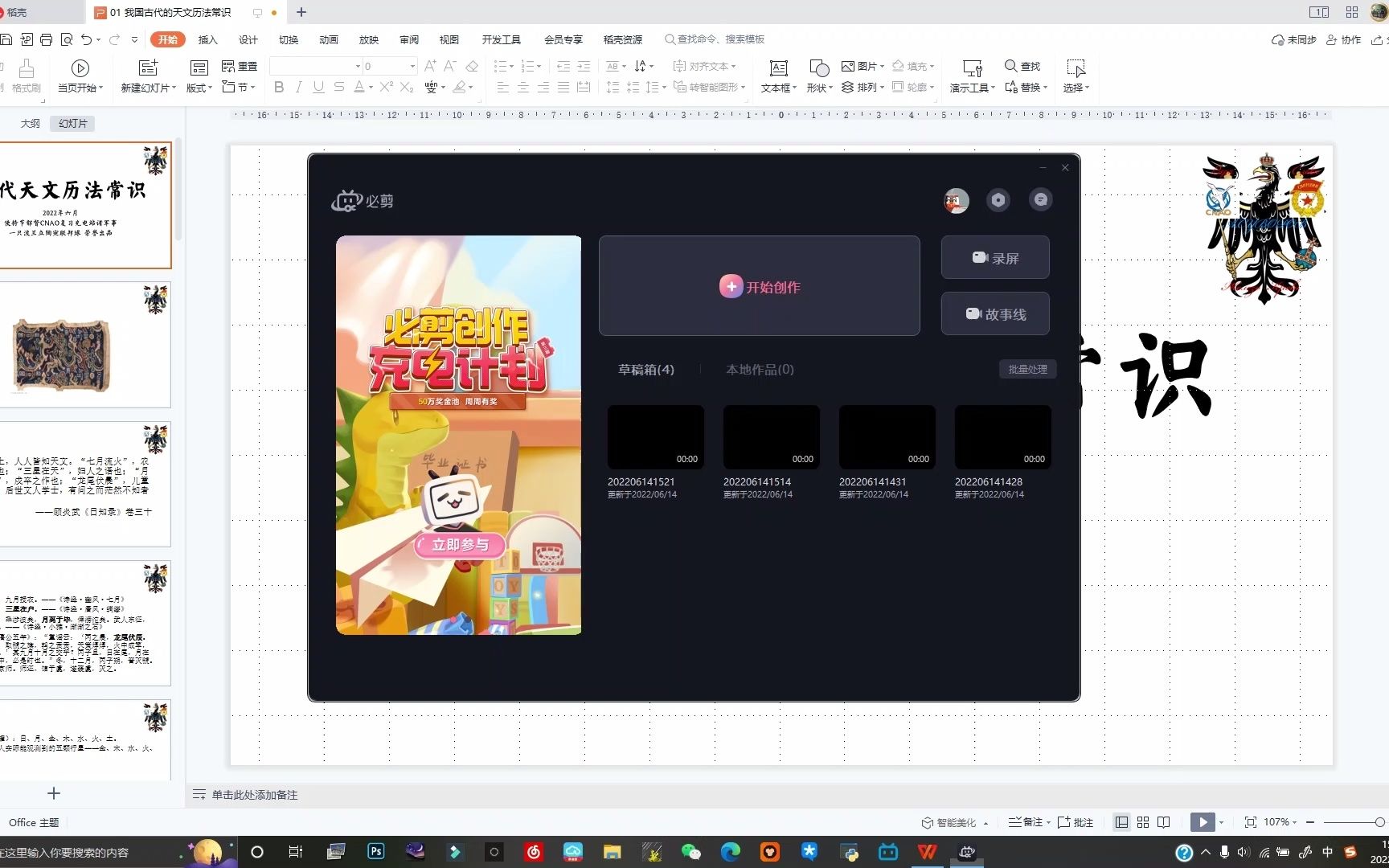Toggle bold formatting
1389x868 pixels.
(279, 87)
